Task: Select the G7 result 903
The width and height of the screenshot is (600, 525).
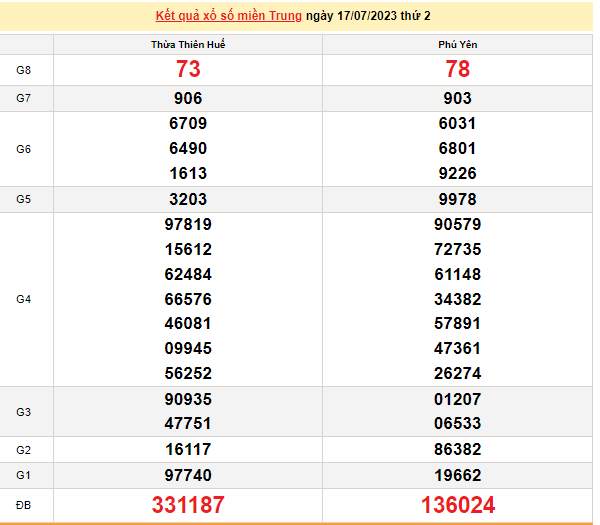Action: point(458,98)
